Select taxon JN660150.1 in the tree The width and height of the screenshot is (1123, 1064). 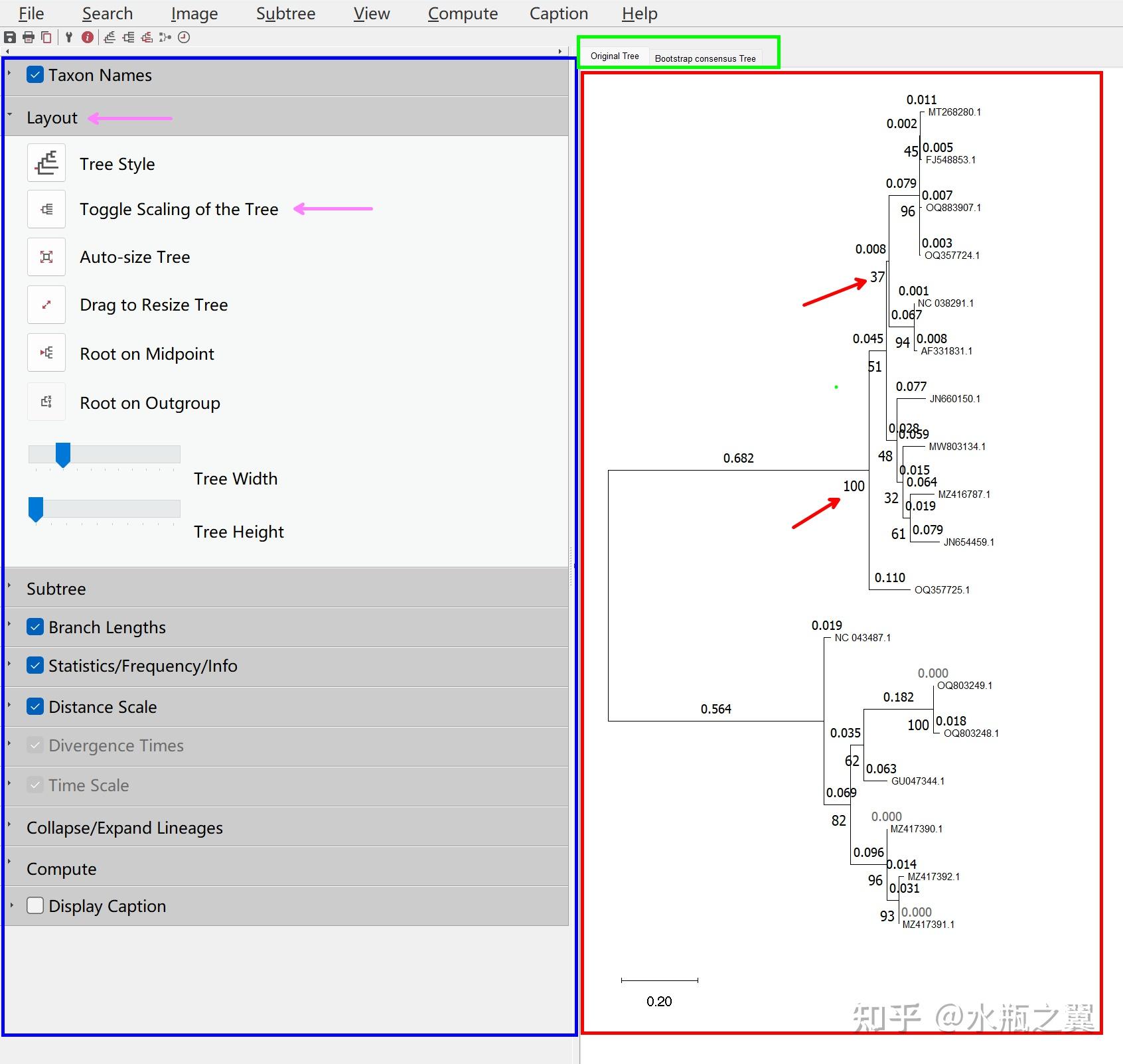click(955, 399)
